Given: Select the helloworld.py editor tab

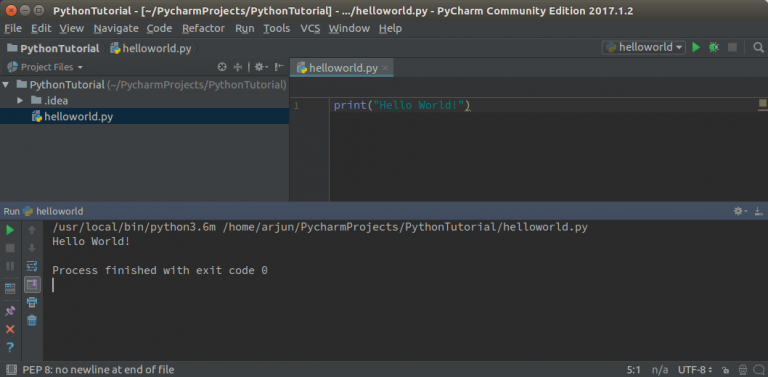Looking at the screenshot, I should coord(341,68).
